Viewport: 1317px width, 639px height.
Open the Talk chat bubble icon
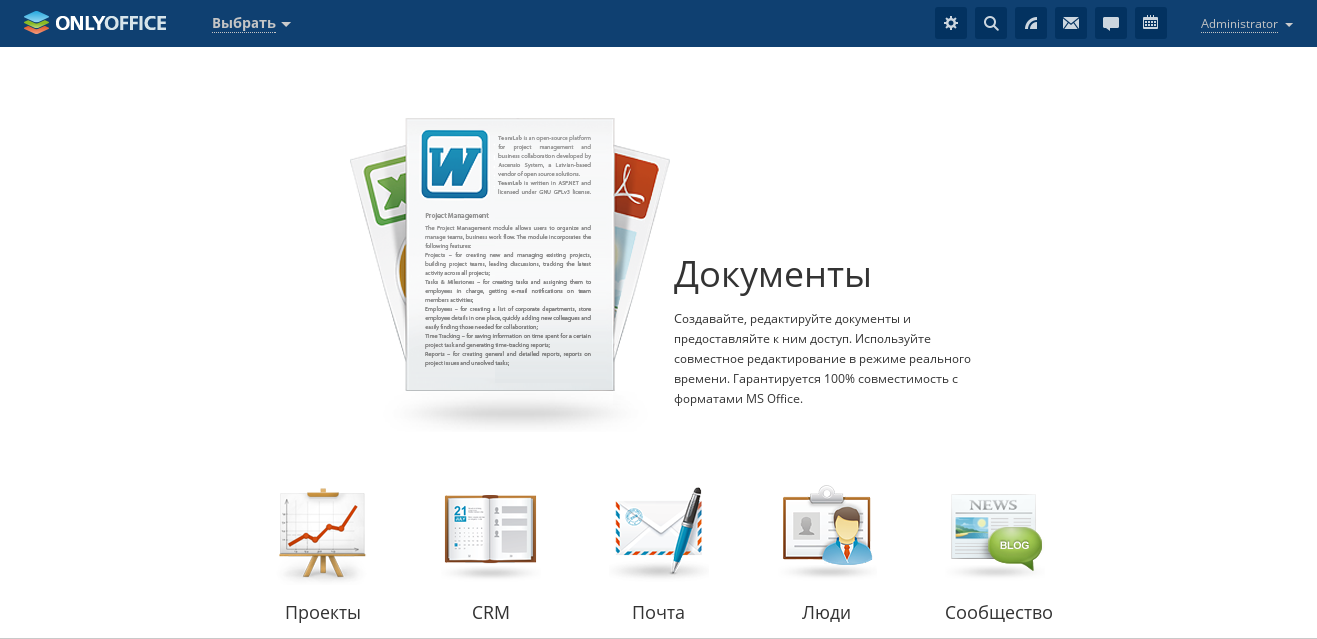tap(1111, 23)
